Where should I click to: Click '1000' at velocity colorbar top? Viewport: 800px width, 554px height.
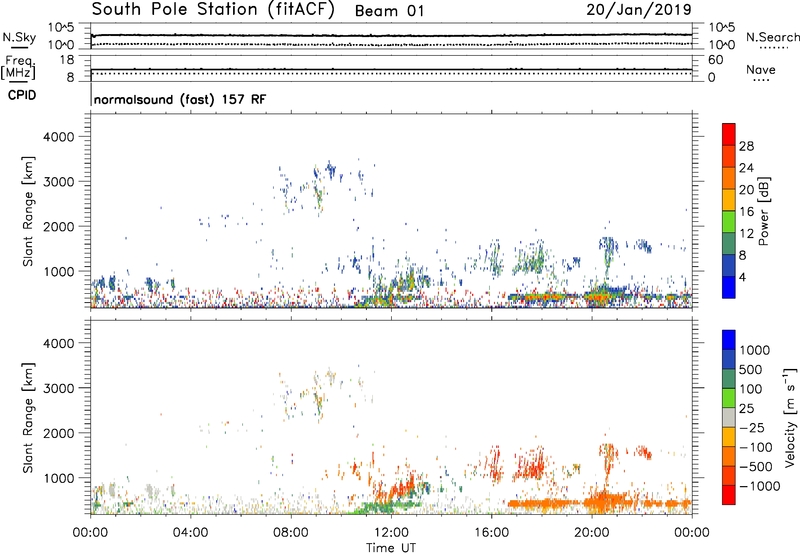755,350
